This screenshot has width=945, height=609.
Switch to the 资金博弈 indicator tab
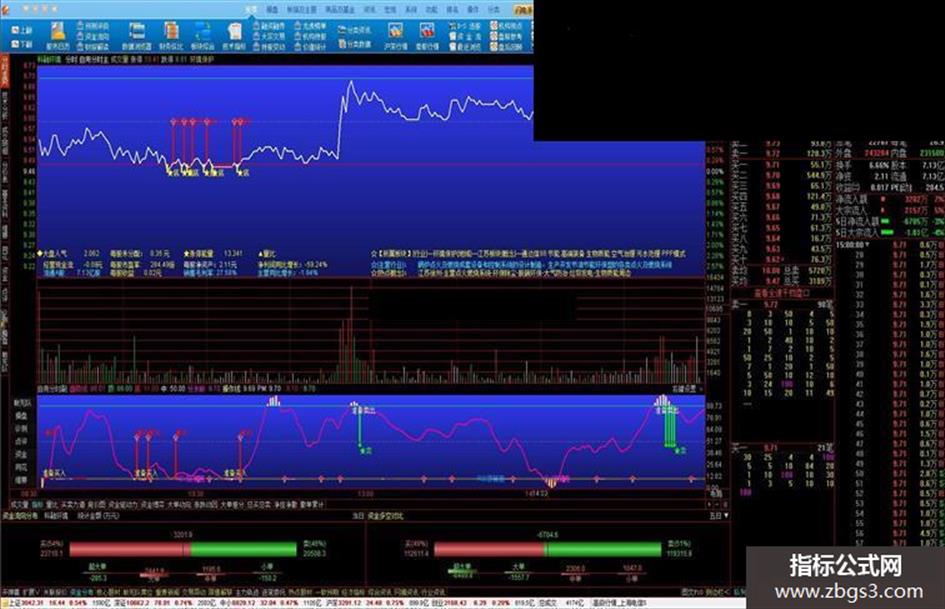coord(153,504)
